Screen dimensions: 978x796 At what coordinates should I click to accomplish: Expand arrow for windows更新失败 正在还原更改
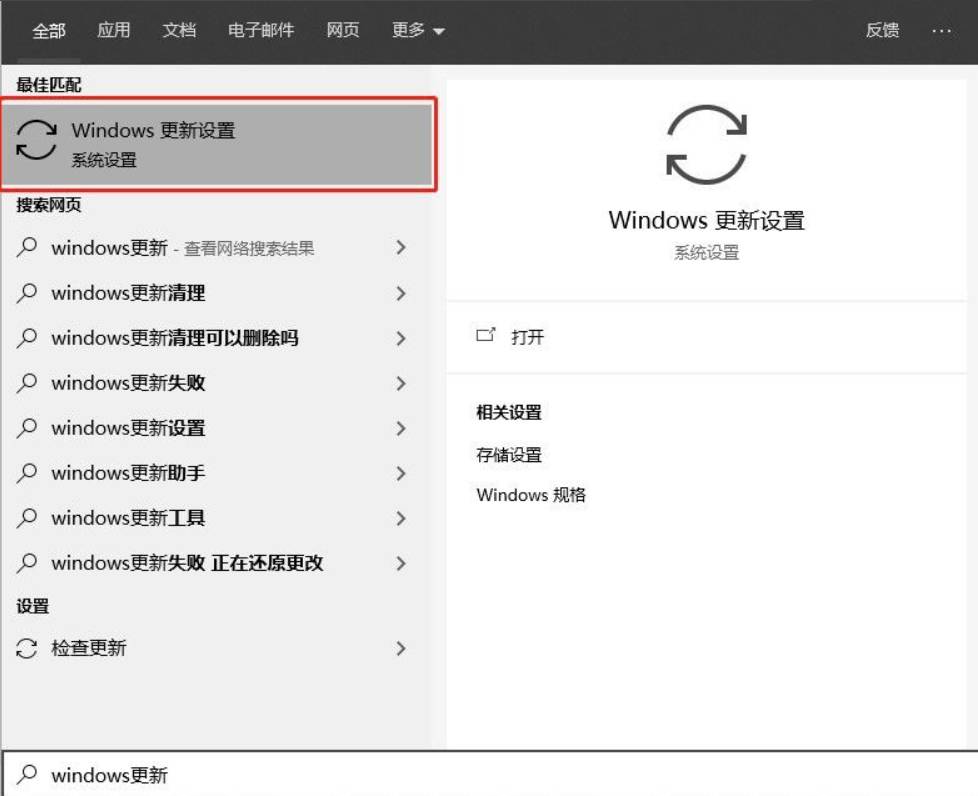point(401,563)
